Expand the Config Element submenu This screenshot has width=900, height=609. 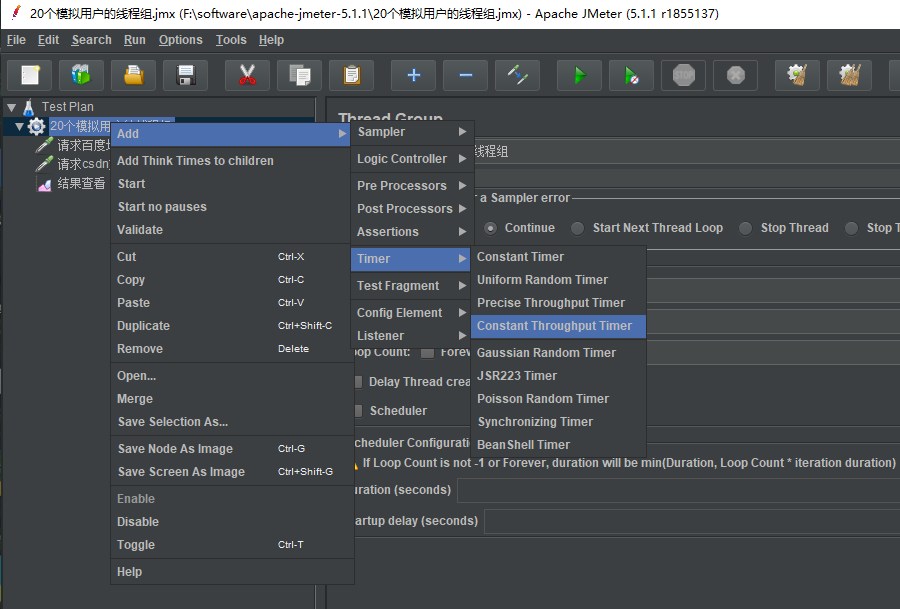point(412,313)
